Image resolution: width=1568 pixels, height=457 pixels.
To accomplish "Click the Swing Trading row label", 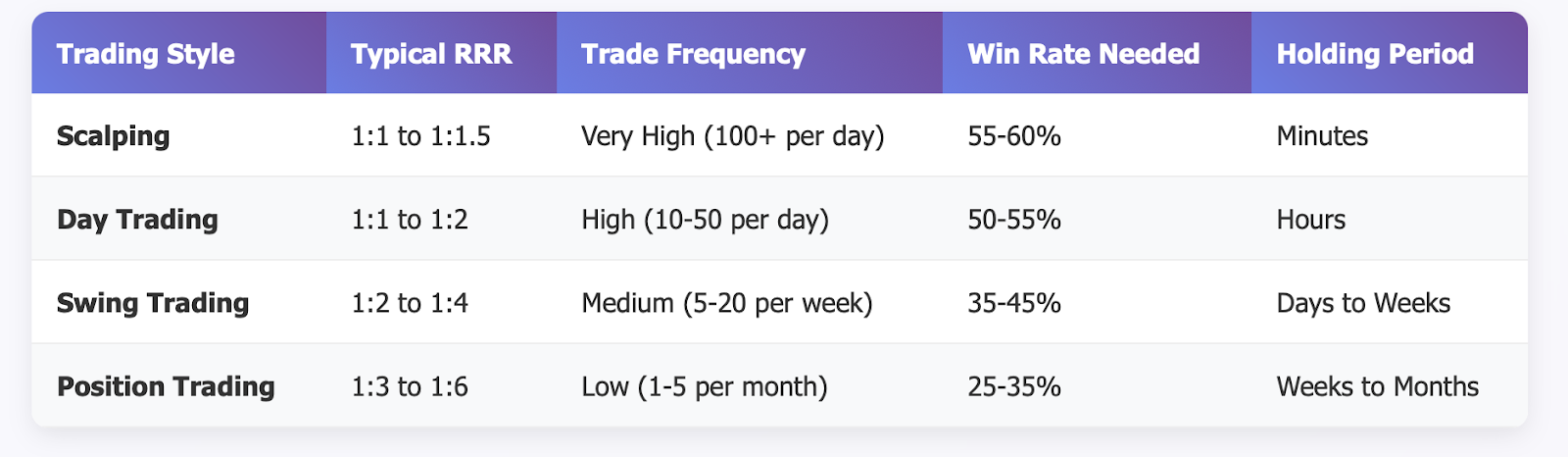I will (x=153, y=302).
